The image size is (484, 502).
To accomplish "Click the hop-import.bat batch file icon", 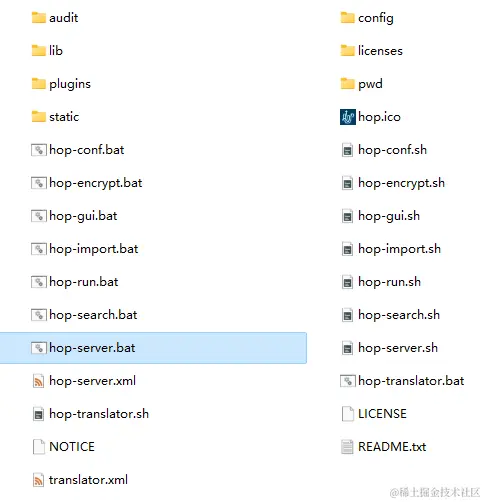I will tap(39, 249).
